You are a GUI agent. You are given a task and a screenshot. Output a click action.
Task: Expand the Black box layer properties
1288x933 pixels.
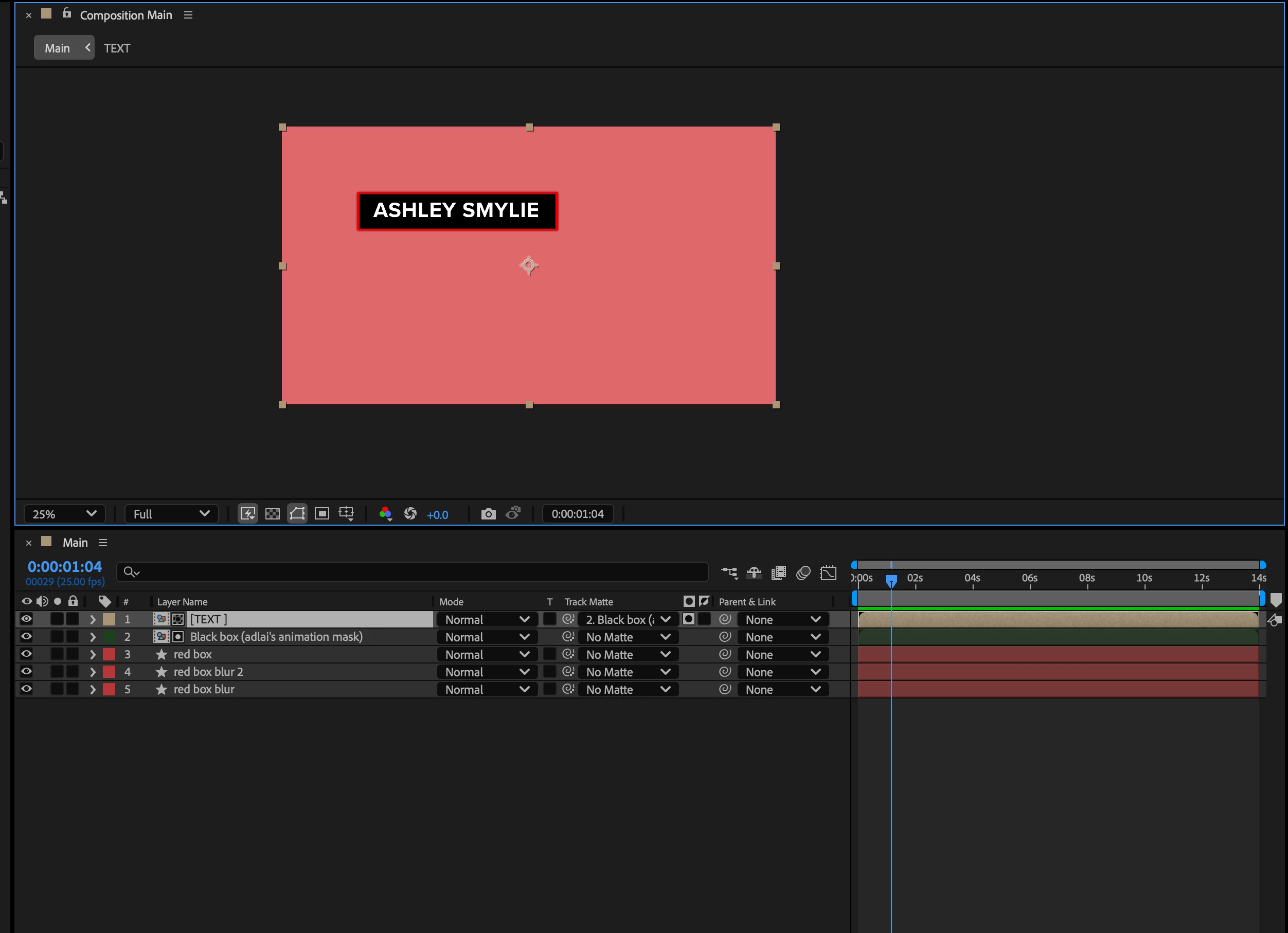tap(93, 637)
